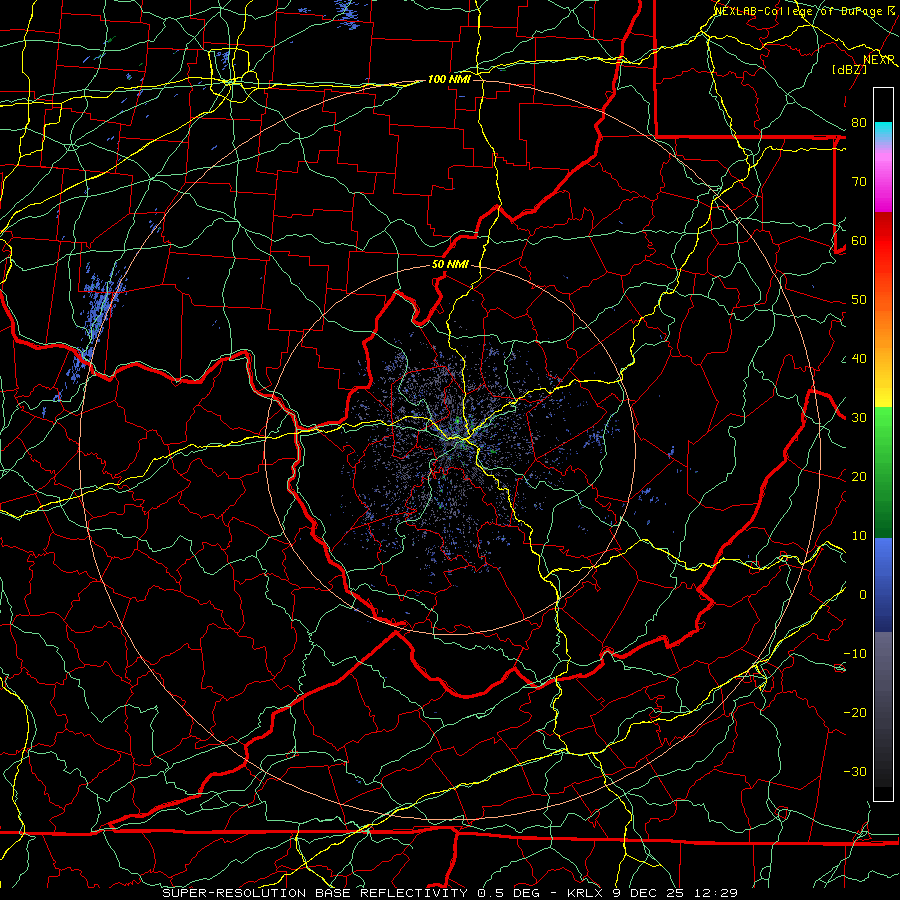The width and height of the screenshot is (900, 900).
Task: Pick the green segment of the color bar
Action: (x=883, y=472)
